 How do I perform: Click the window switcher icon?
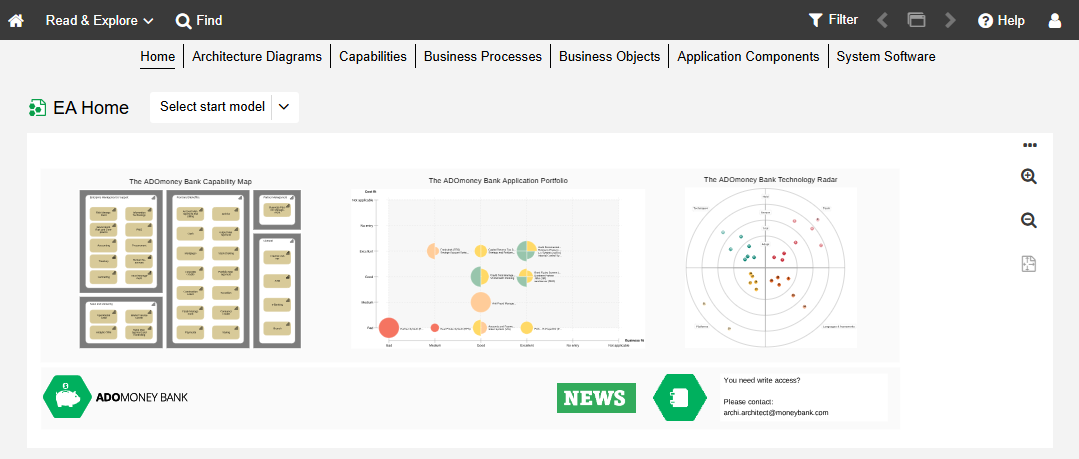(x=916, y=20)
